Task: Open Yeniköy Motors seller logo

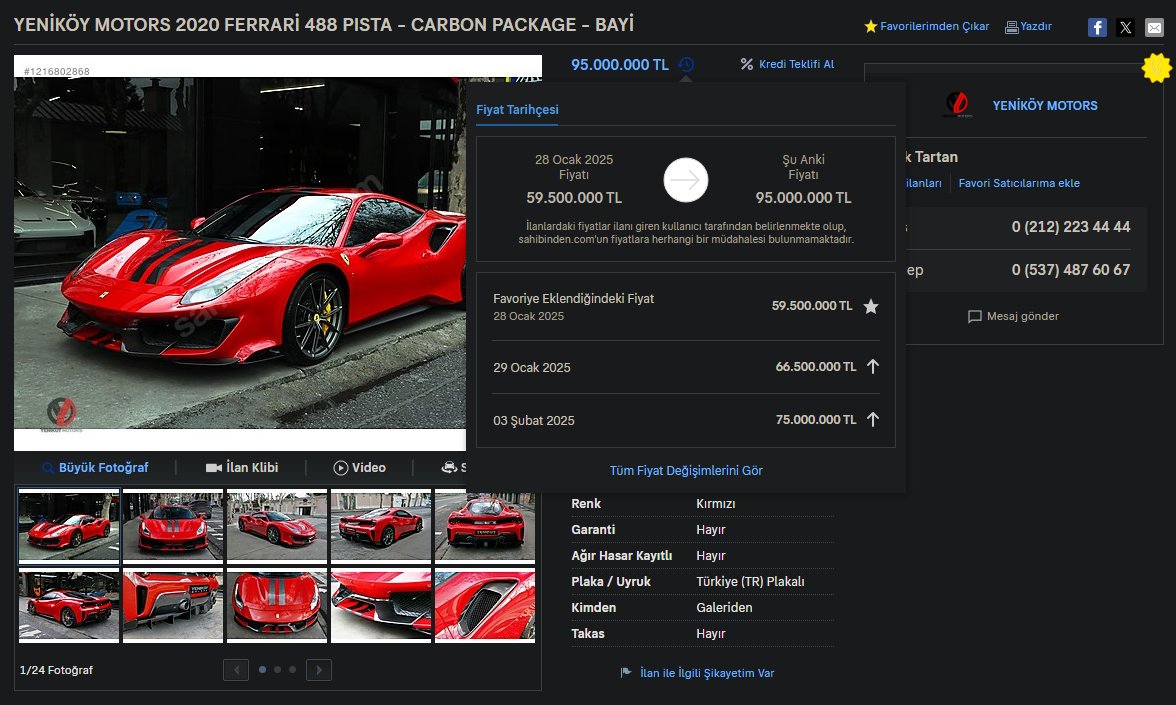Action: pyautogui.click(x=957, y=105)
